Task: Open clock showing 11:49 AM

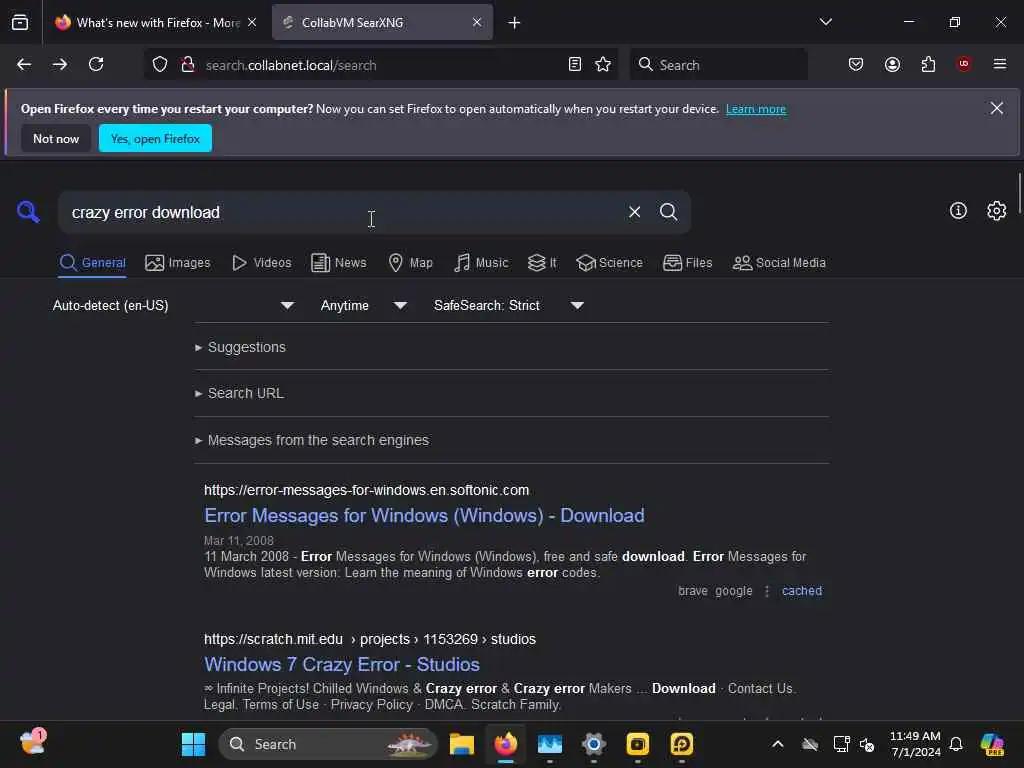Action: [915, 744]
